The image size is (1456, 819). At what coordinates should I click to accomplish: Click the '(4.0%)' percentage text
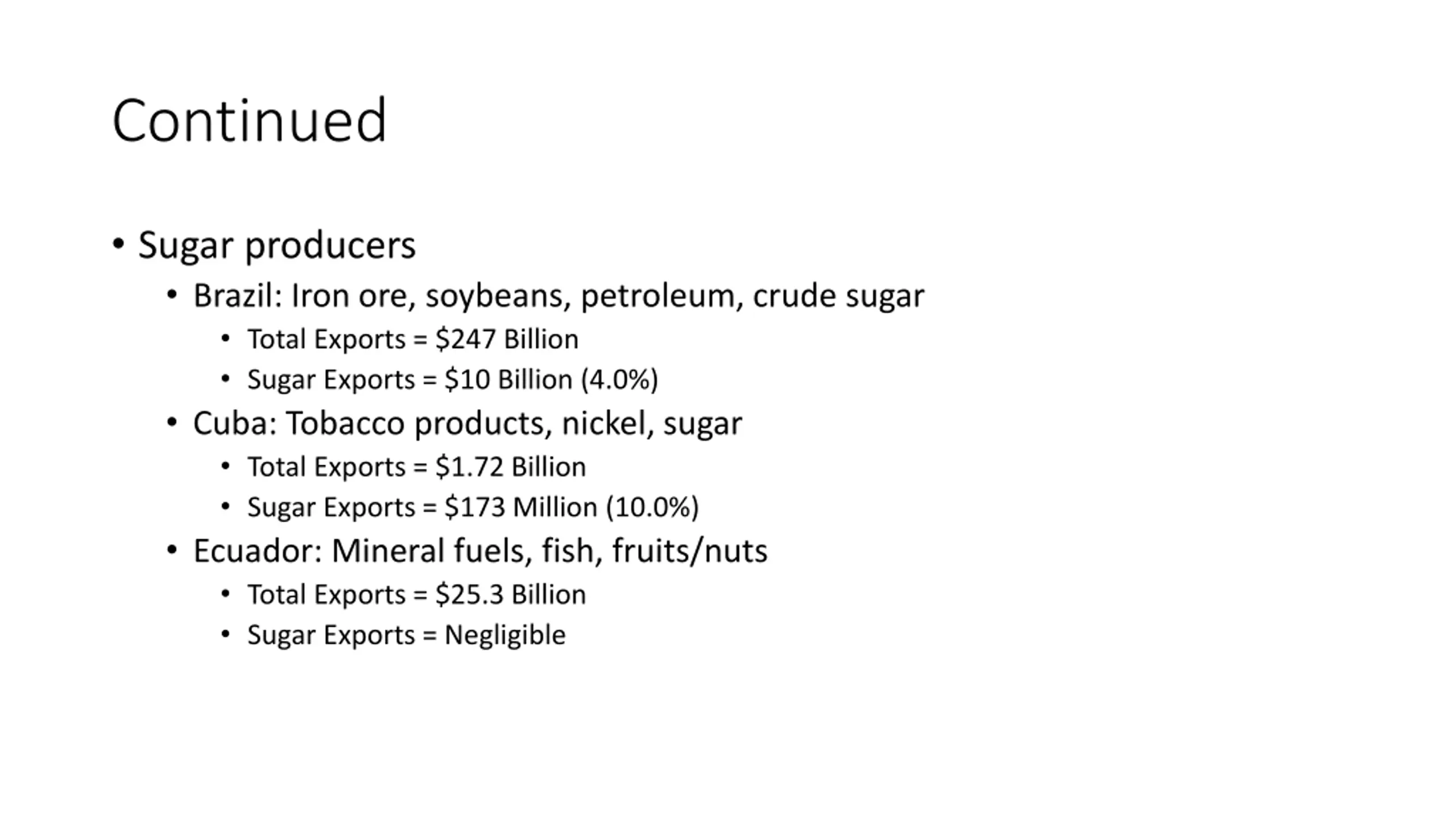click(619, 380)
